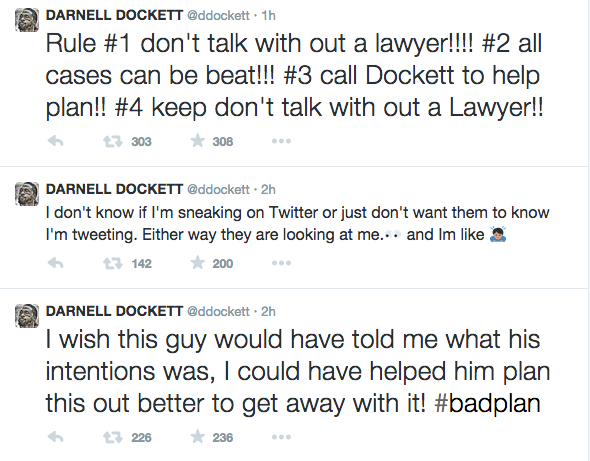Open the 2h timestamp of #badplan tweet
Viewport: 590px width, 461px height.
[268, 311]
